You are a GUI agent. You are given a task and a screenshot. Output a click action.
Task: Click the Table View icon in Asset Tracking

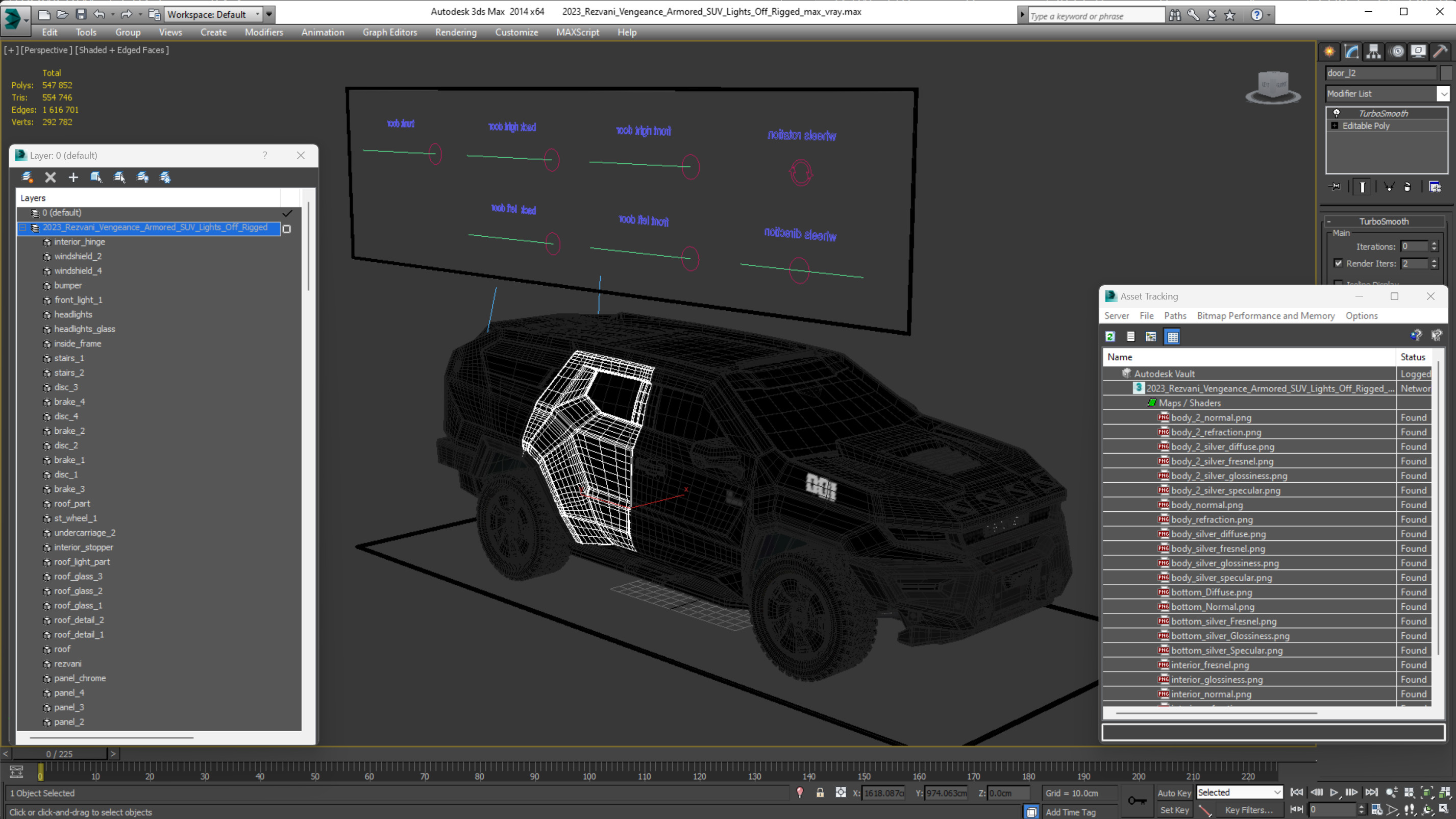1173,337
